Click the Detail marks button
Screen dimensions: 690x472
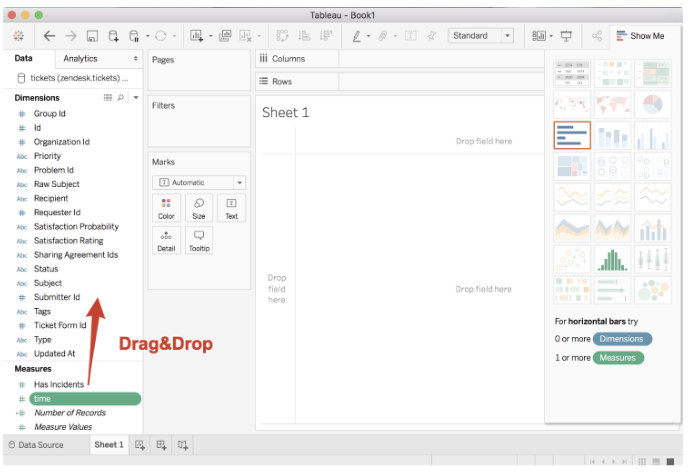[x=166, y=240]
